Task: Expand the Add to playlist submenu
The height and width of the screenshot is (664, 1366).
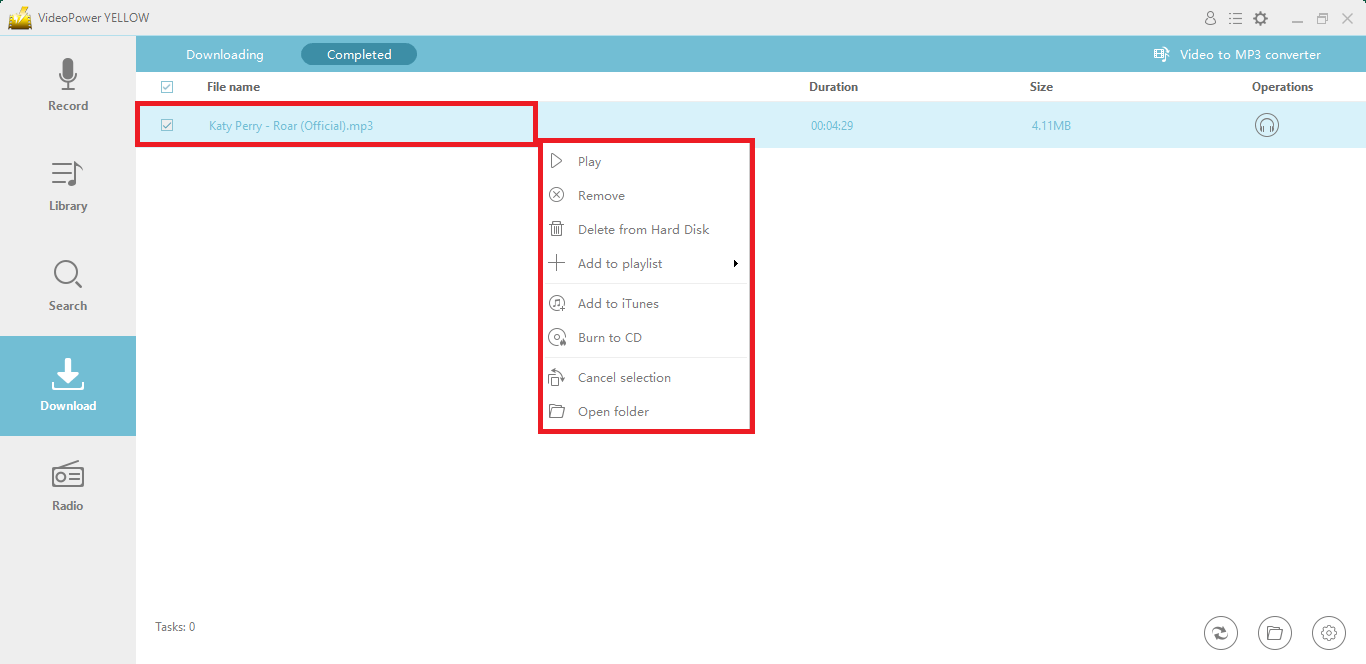Action: tap(646, 263)
